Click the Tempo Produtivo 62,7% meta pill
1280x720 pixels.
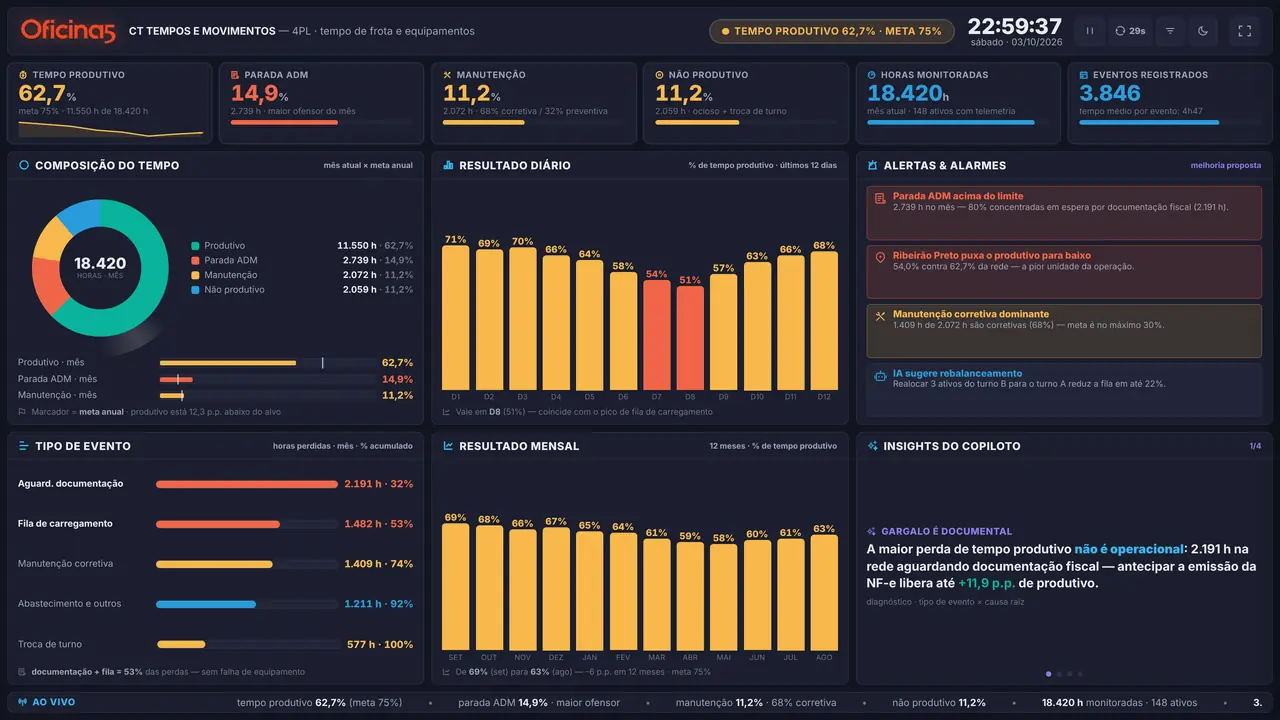[831, 31]
